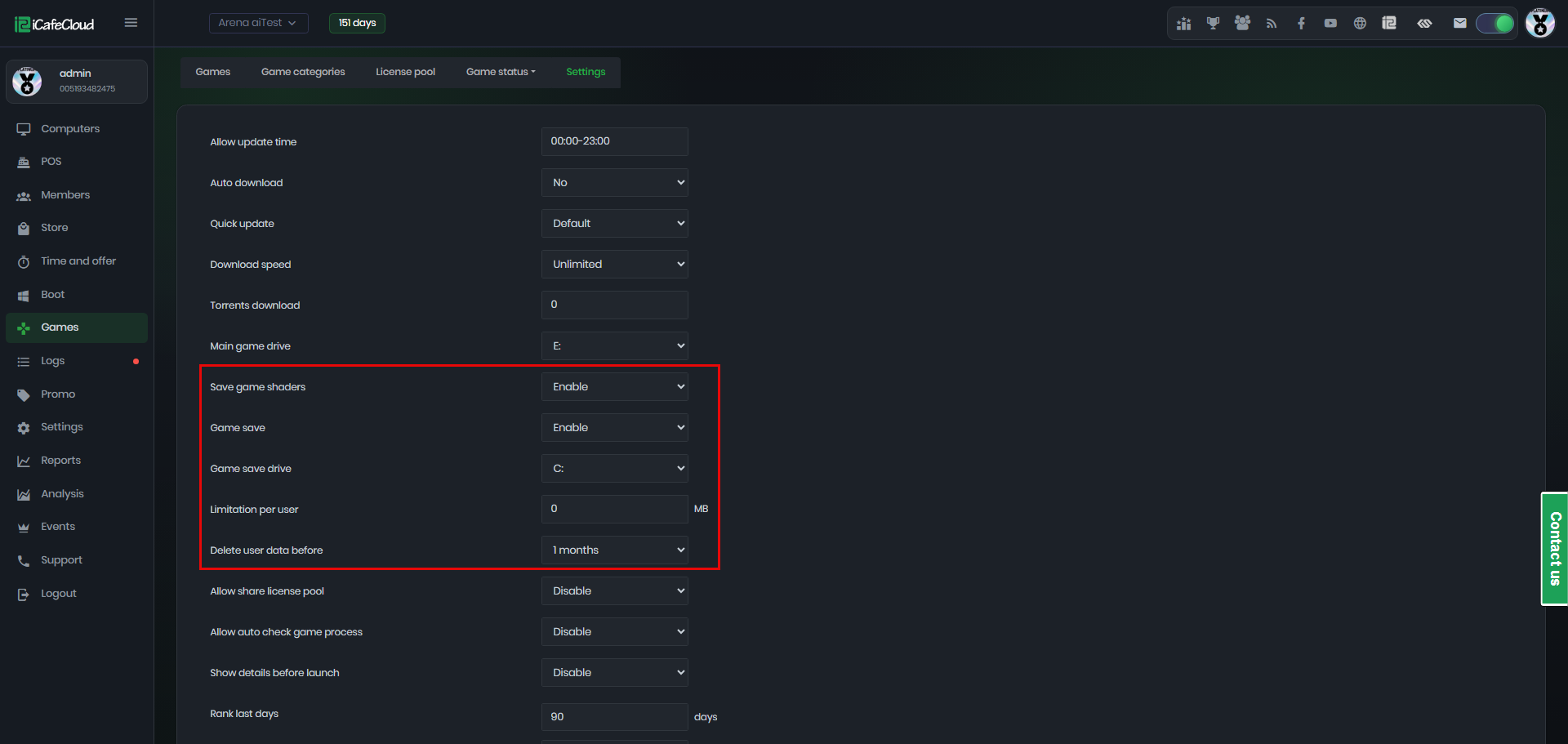Open the Facebook icon link

point(1301,24)
